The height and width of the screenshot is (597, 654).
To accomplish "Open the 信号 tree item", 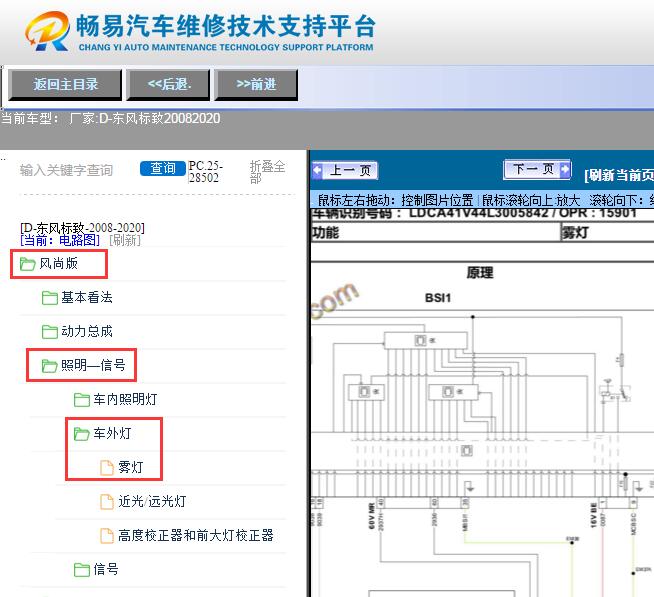I will point(106,569).
